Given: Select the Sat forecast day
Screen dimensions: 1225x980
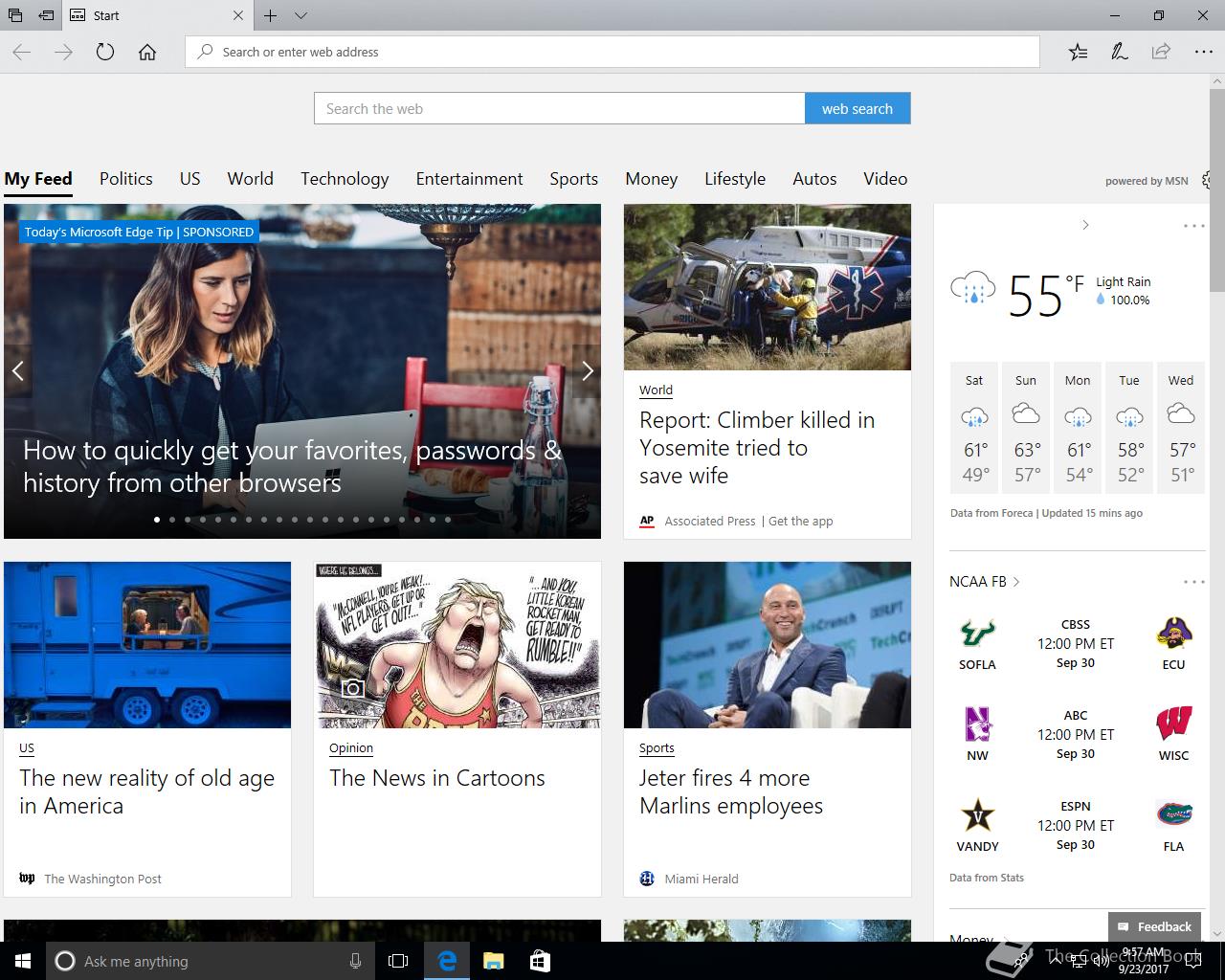Looking at the screenshot, I should pyautogui.click(x=974, y=427).
